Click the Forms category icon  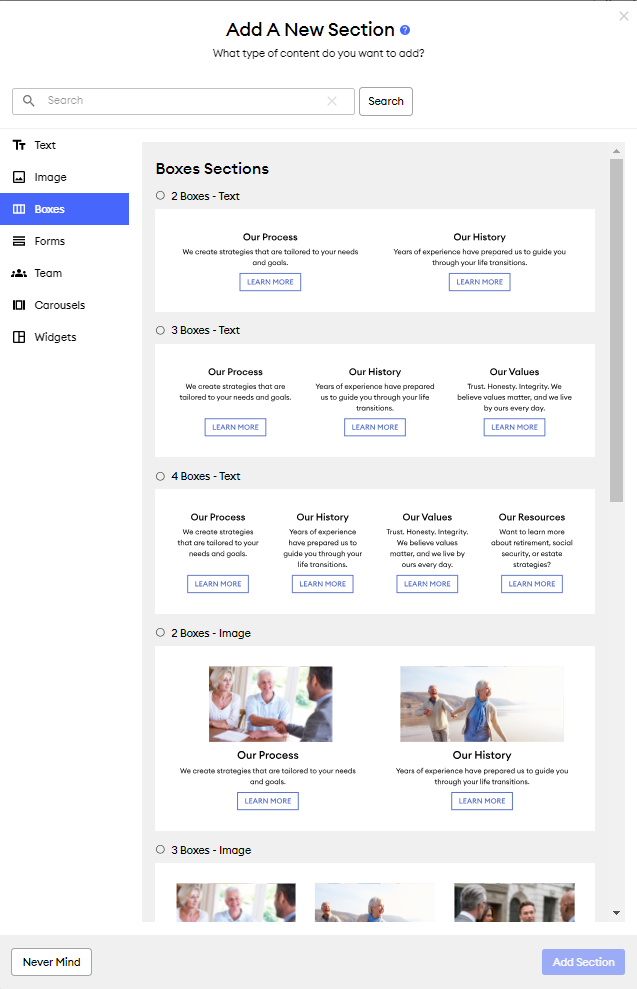tap(19, 241)
